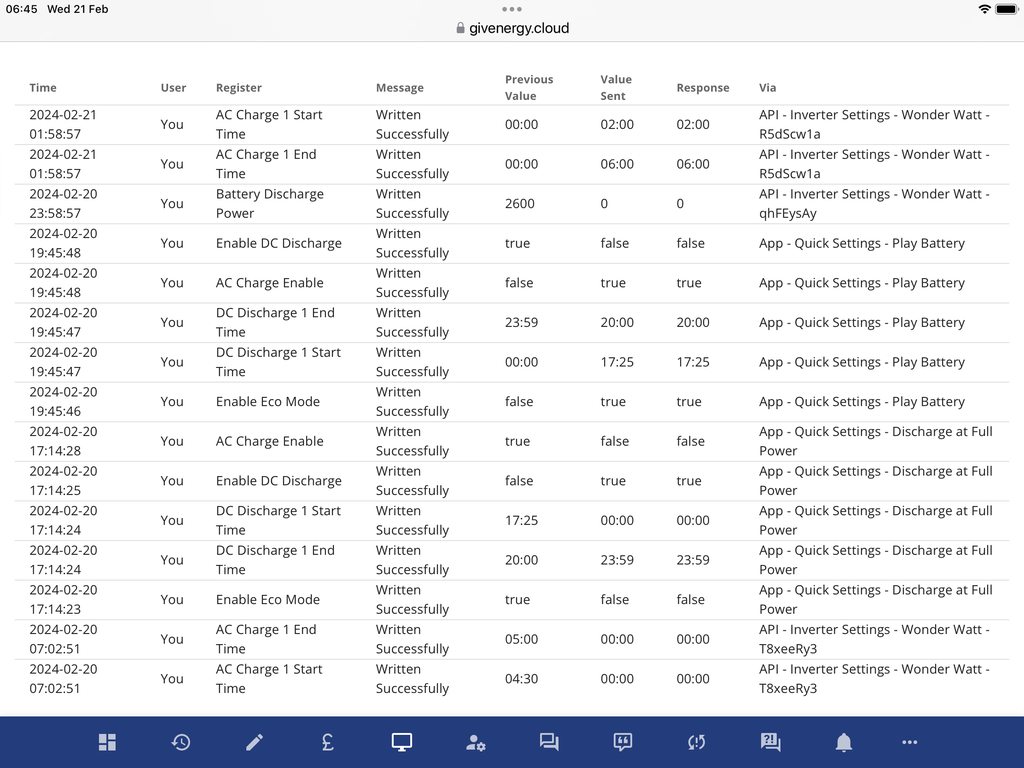The height and width of the screenshot is (768, 1024).
Task: Click the Via column header
Action: tap(767, 88)
